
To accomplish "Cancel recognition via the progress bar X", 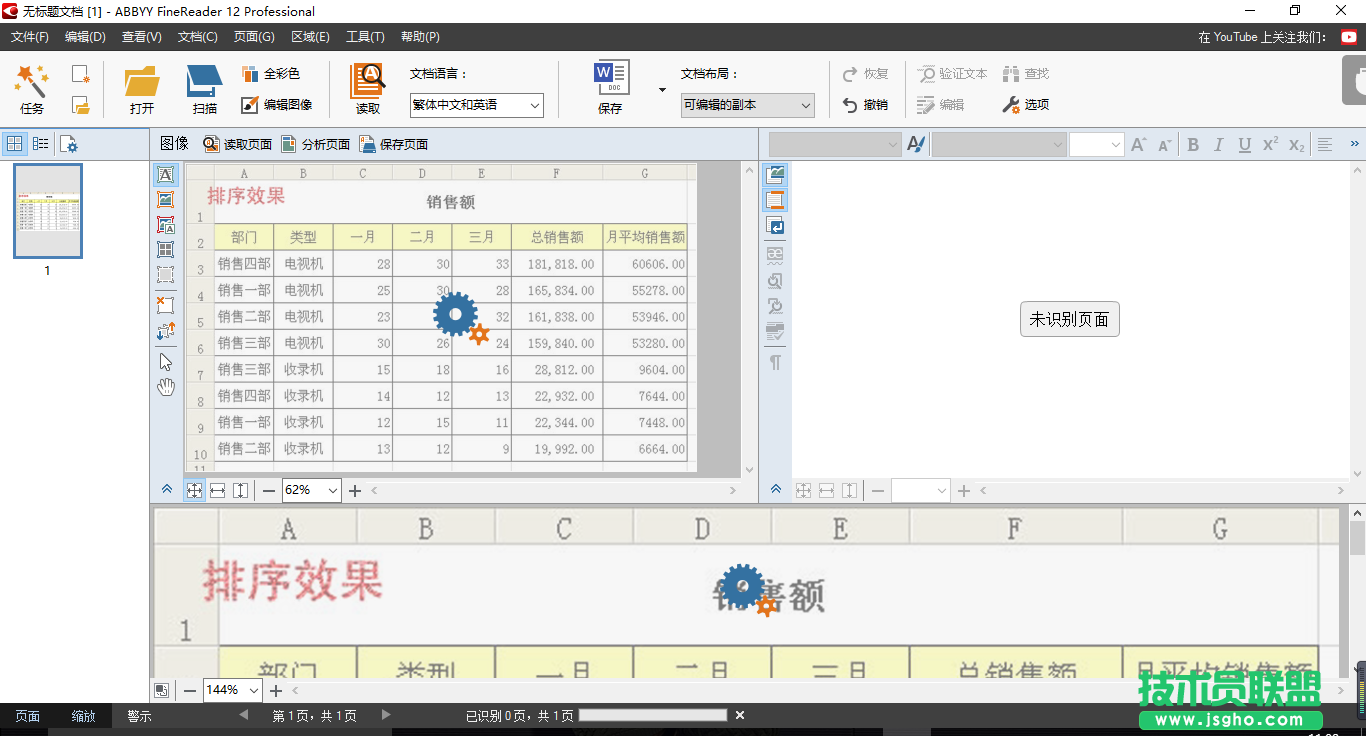I will pos(740,715).
